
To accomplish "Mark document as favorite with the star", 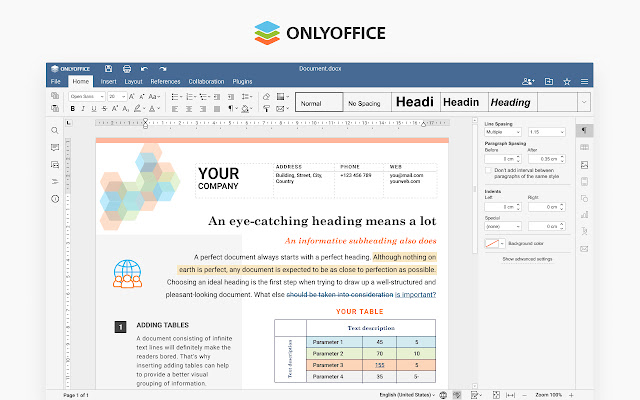I will pos(567,82).
